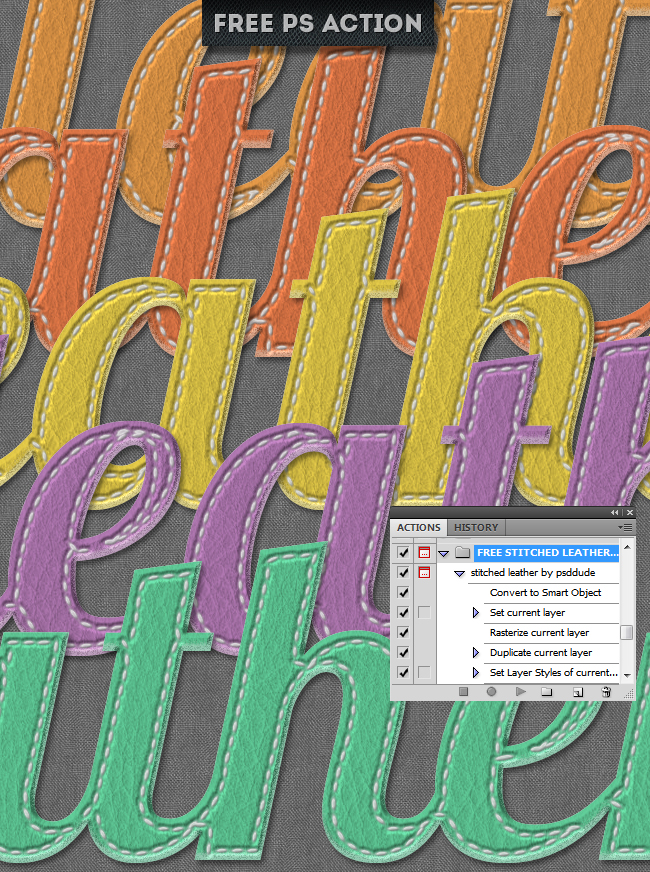The height and width of the screenshot is (872, 650).
Task: Click the Actions panel scrollbar thumb
Action: coord(626,632)
